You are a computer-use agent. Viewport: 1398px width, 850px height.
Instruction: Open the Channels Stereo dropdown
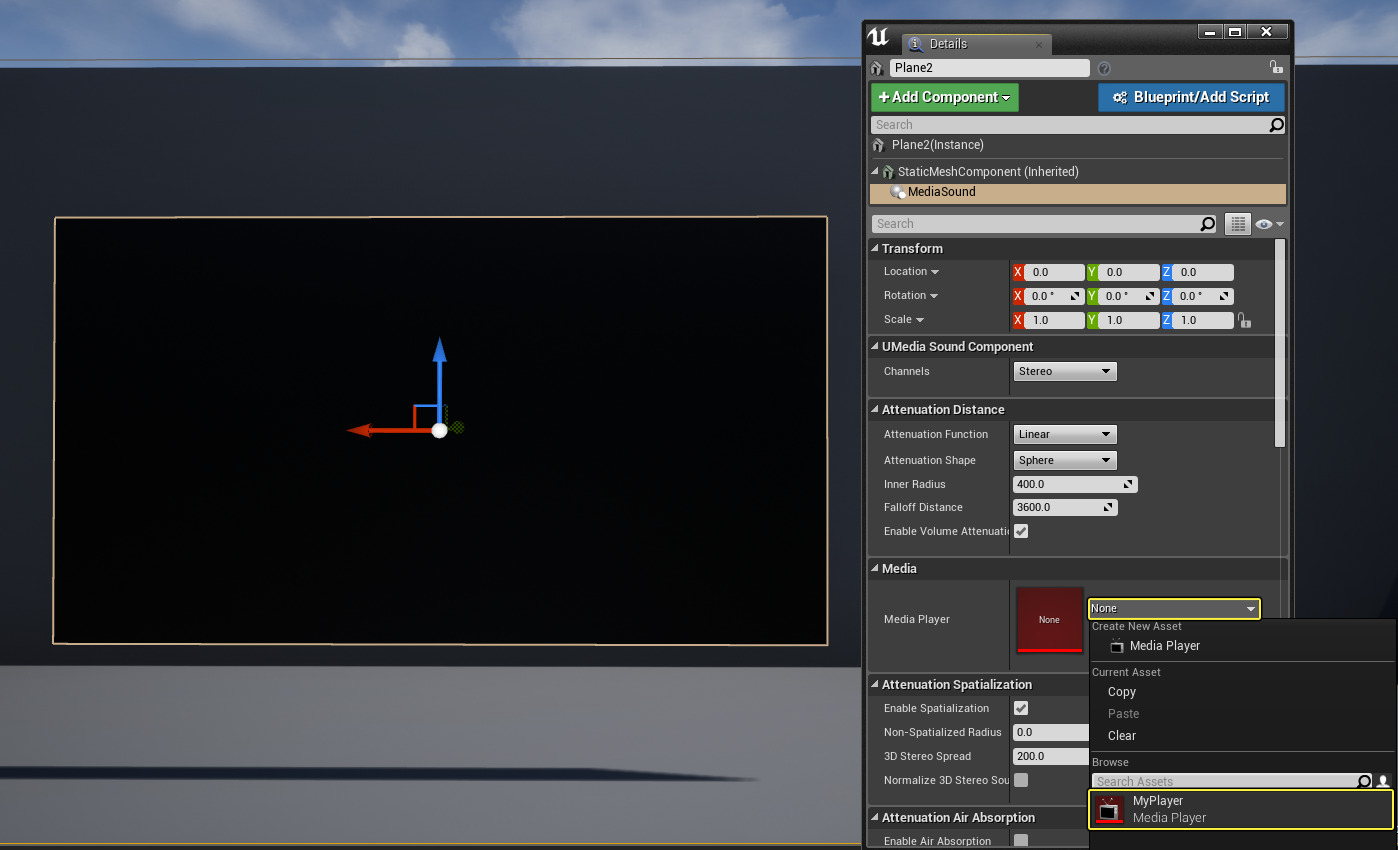1064,371
